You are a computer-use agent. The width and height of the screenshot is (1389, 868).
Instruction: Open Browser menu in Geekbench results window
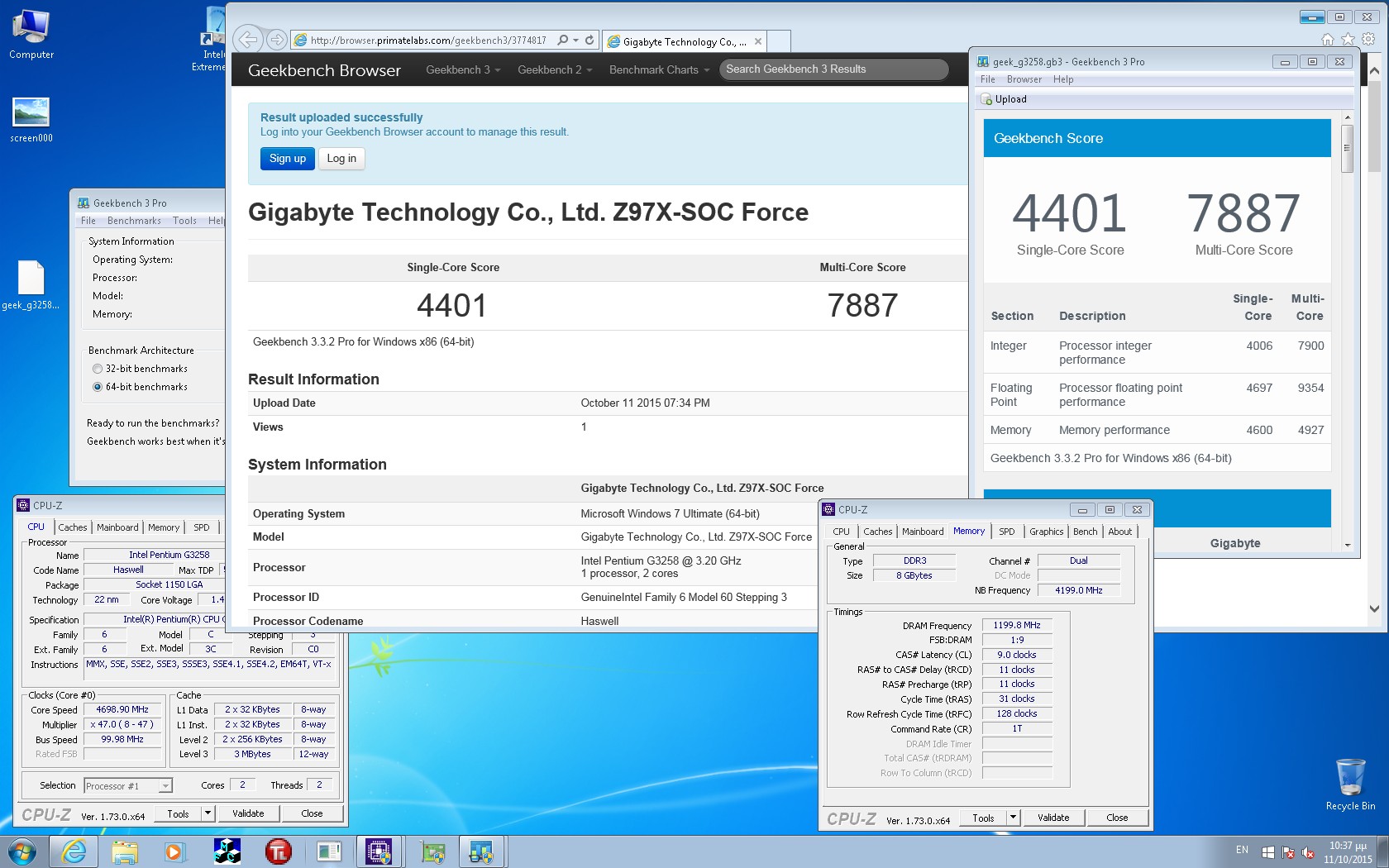1024,79
